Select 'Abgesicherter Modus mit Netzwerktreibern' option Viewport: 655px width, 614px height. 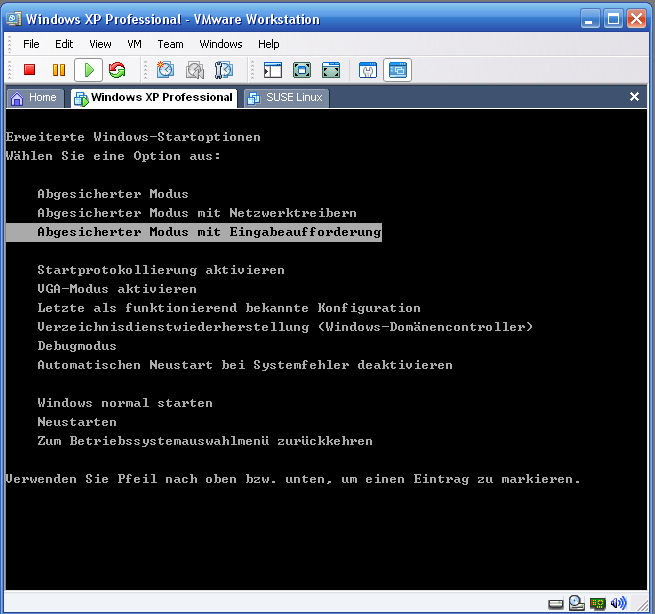tap(197, 213)
